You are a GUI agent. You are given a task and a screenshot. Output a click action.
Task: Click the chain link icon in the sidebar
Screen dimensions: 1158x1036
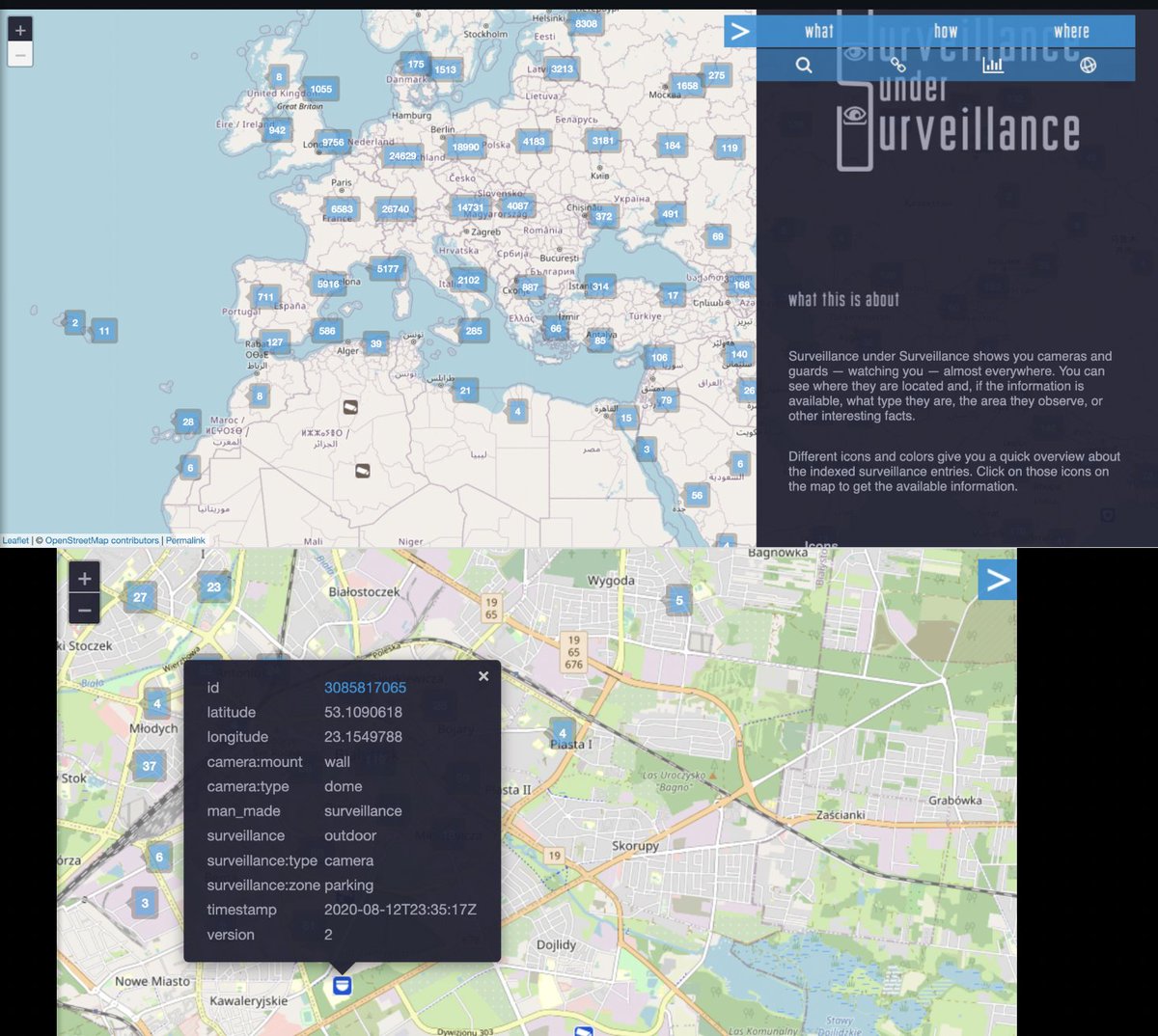pos(898,65)
